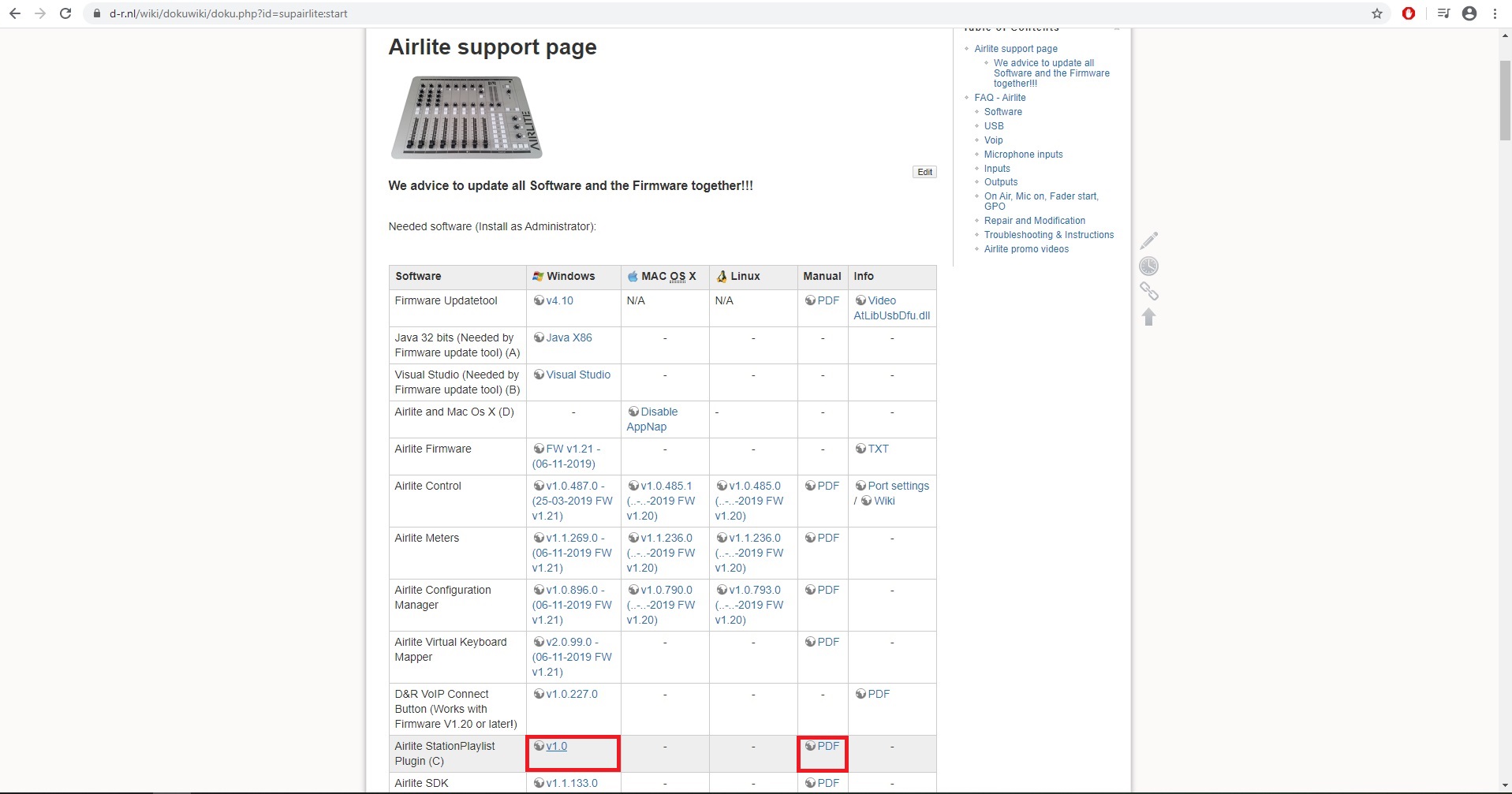This screenshot has height=794, width=1512.
Task: Download Firmware Updatetool v4.10 for Windows
Action: pyautogui.click(x=559, y=300)
